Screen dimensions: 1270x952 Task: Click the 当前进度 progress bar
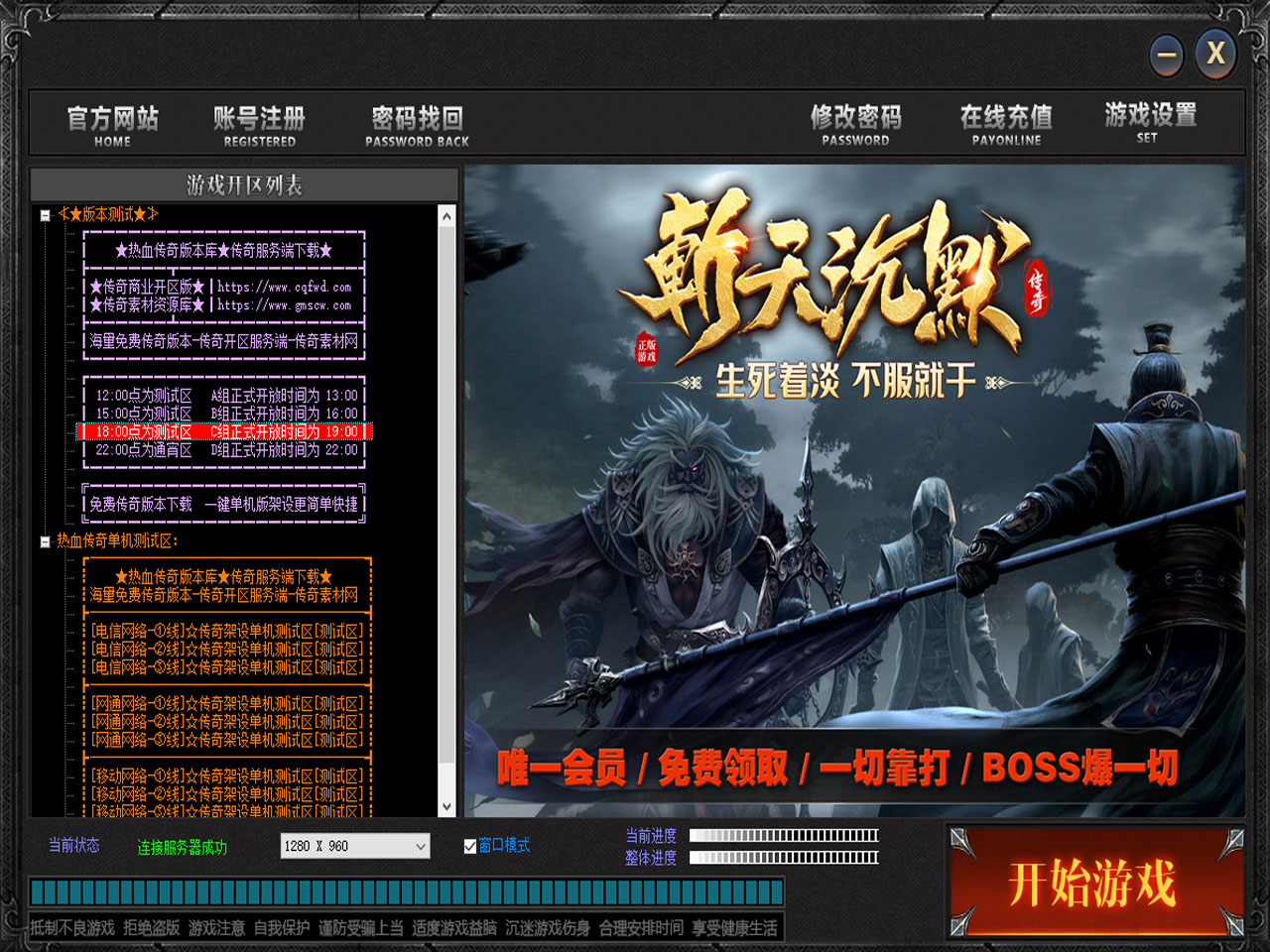tap(784, 835)
